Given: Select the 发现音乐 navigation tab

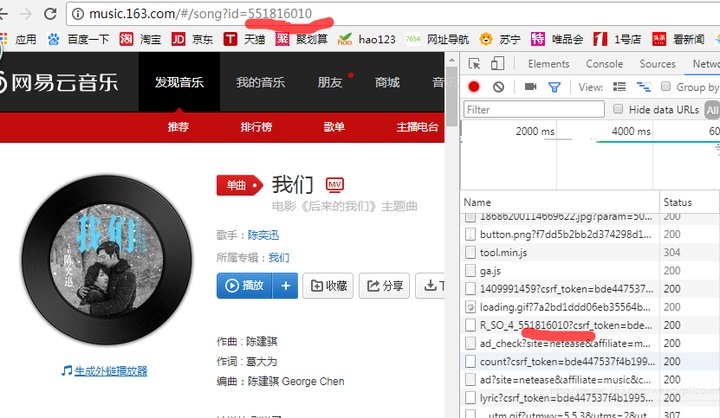Looking at the screenshot, I should pyautogui.click(x=179, y=82).
